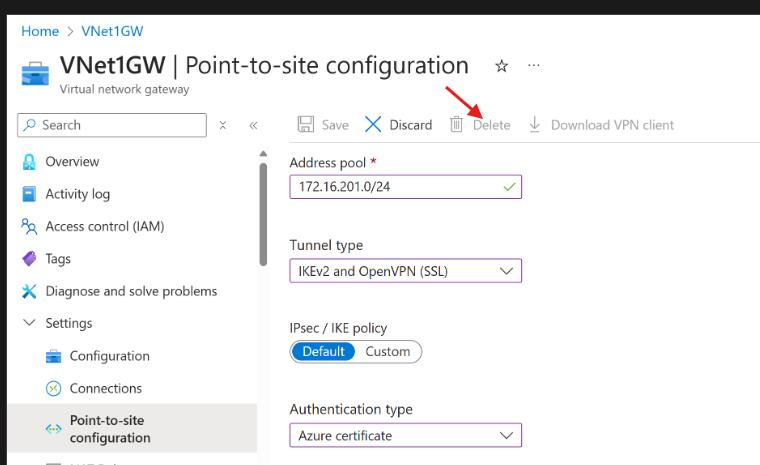
Task: Click the Address pool label
Action: [328, 162]
